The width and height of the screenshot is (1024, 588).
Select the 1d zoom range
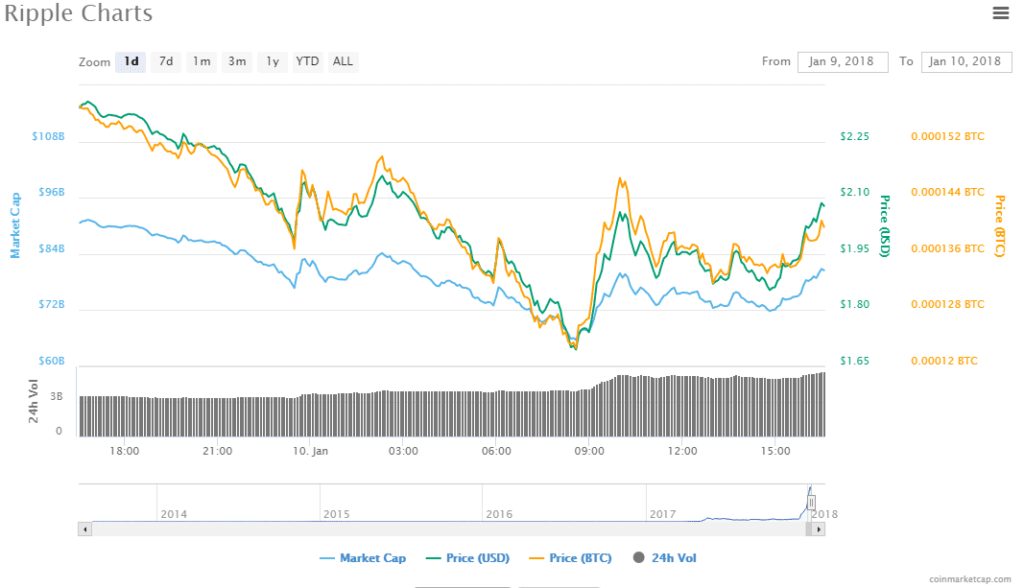pyautogui.click(x=131, y=61)
